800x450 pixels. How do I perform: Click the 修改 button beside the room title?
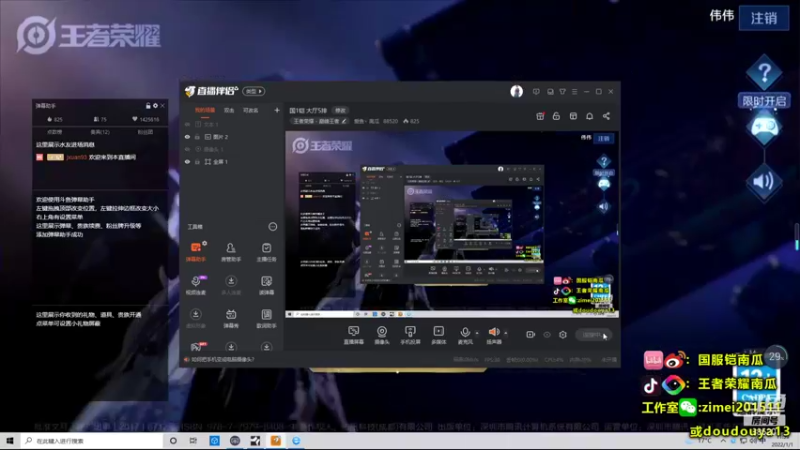click(x=340, y=110)
